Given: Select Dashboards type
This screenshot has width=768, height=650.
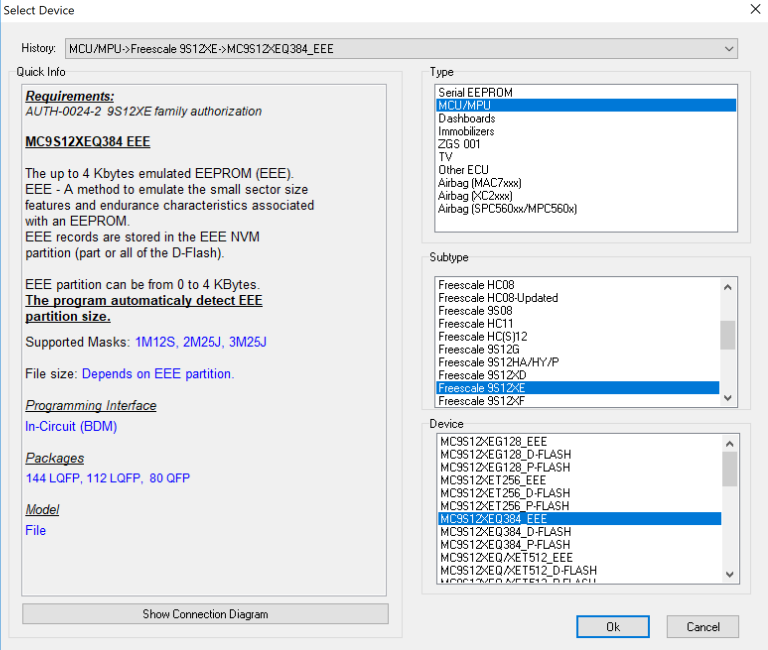Looking at the screenshot, I should pyautogui.click(x=586, y=119).
